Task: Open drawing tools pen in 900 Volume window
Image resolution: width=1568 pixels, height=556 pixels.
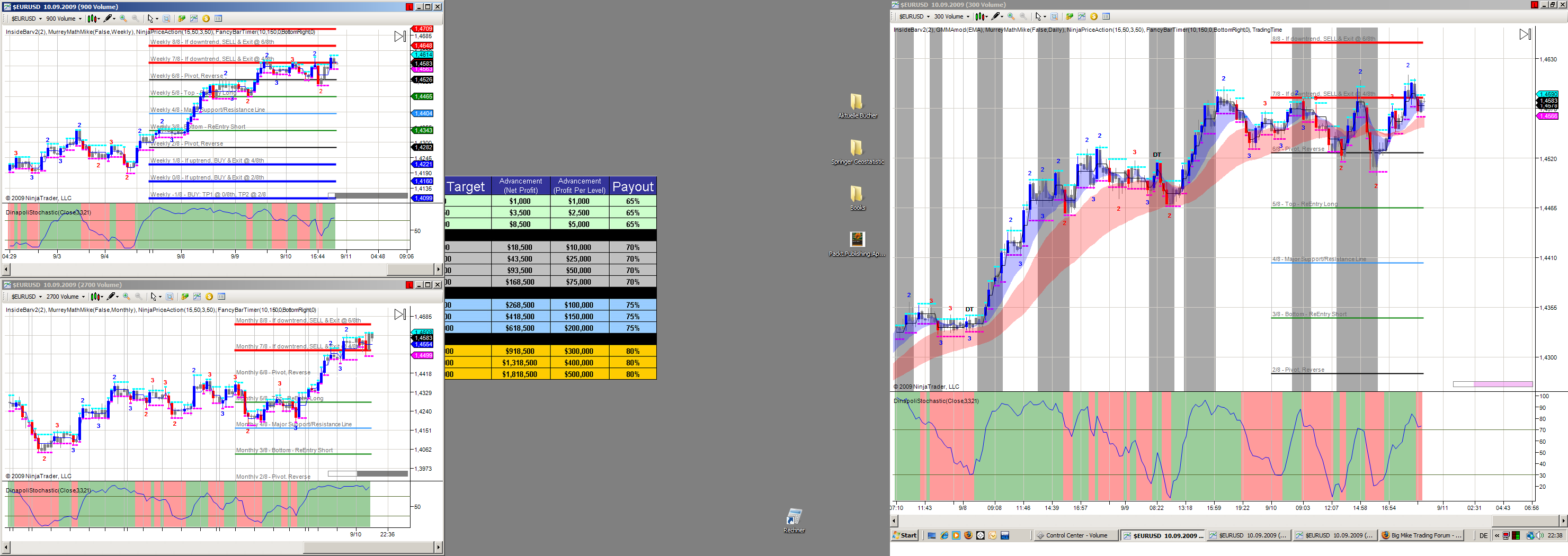Action: click(109, 19)
